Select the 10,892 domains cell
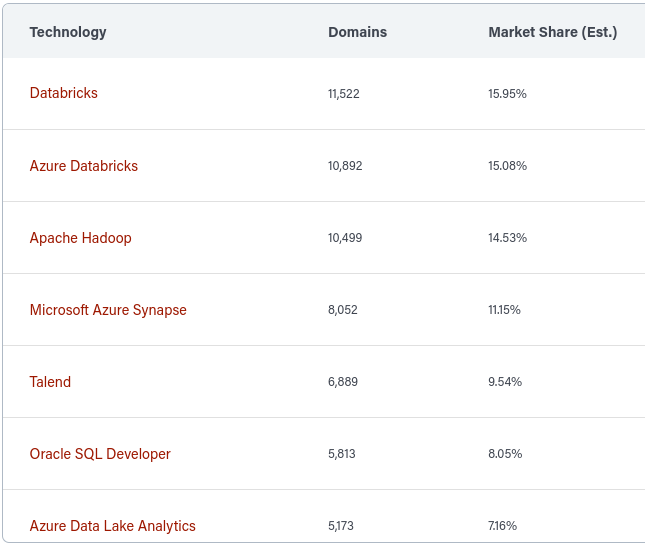Viewport: 645px width, 543px height. [345, 166]
